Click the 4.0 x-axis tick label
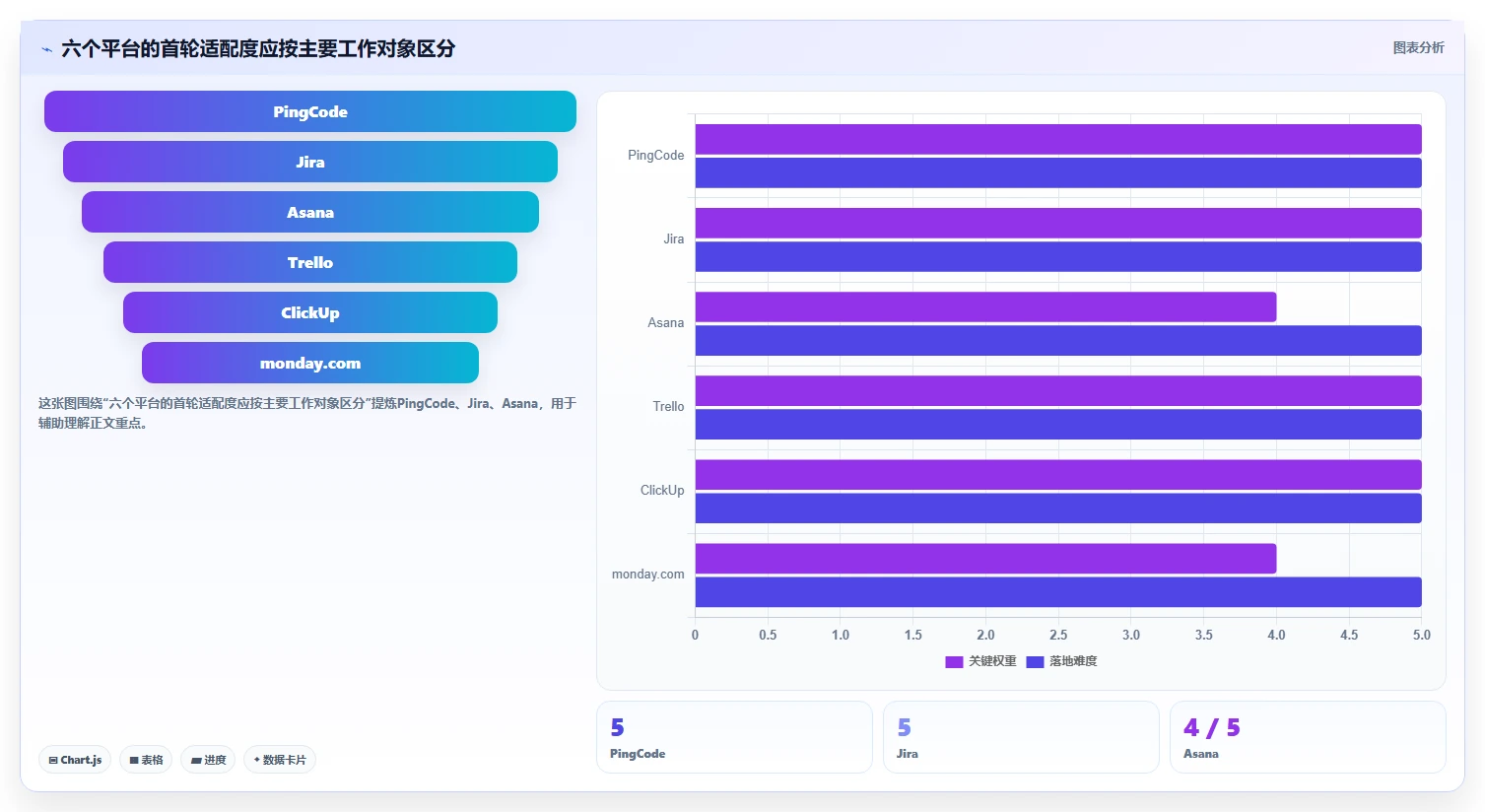 pyautogui.click(x=1276, y=635)
